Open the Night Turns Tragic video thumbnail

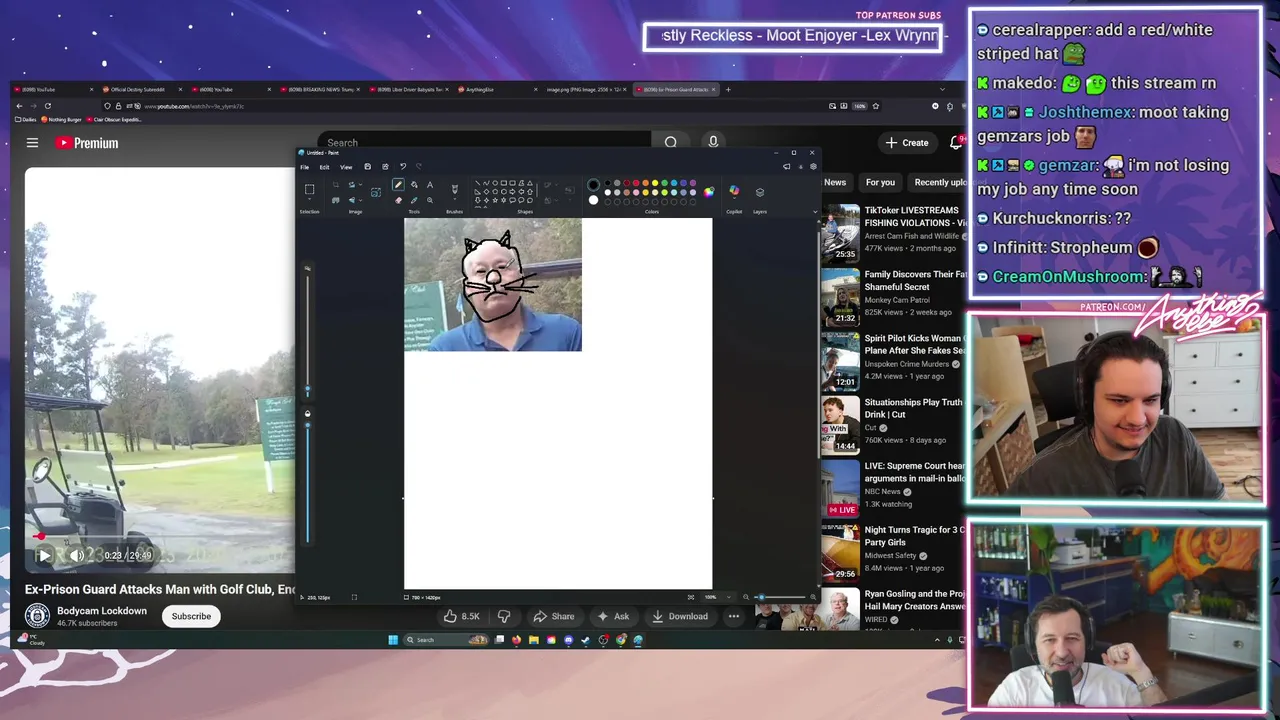click(x=840, y=552)
